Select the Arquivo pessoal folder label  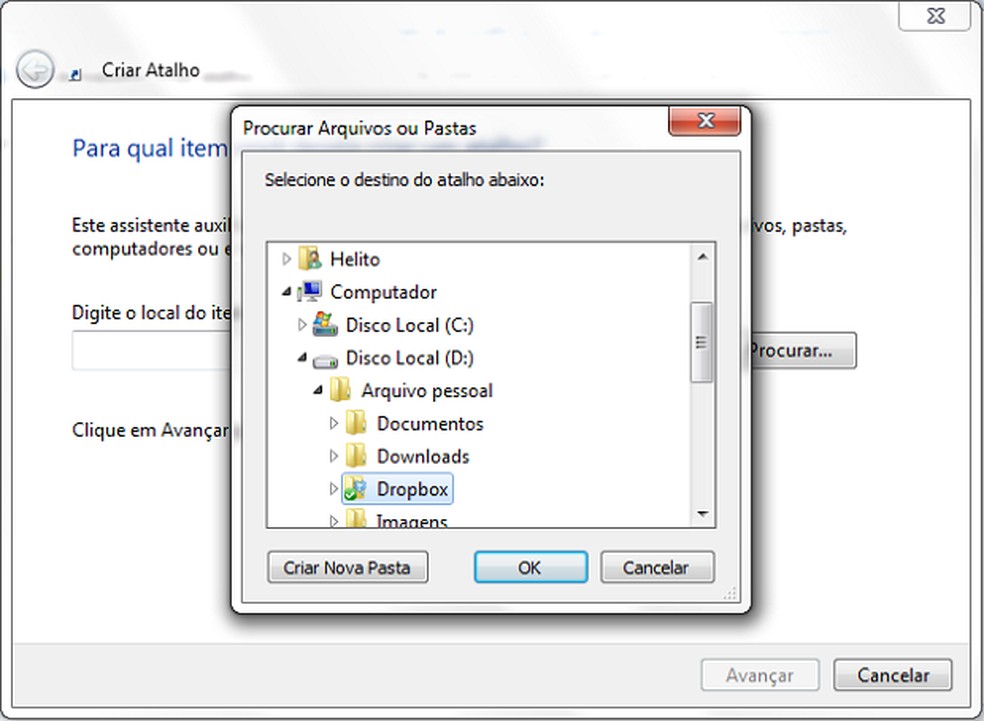point(427,390)
